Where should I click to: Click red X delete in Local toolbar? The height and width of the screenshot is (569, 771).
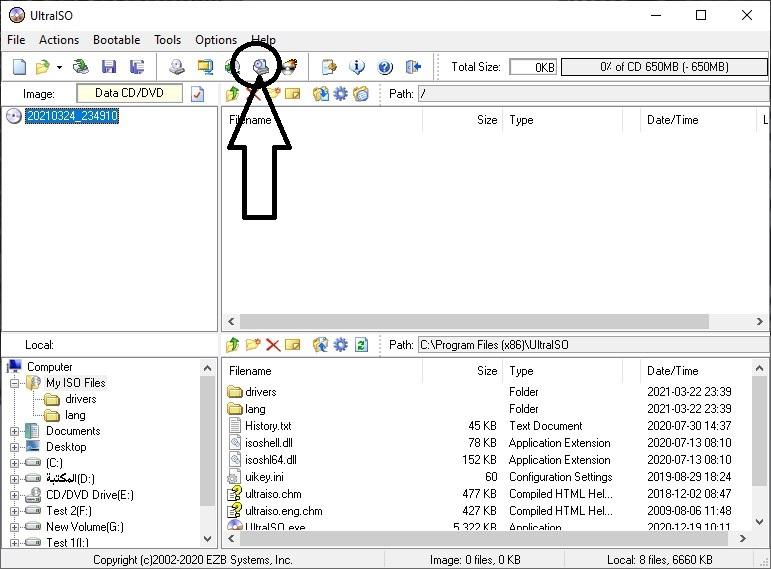pyautogui.click(x=273, y=345)
